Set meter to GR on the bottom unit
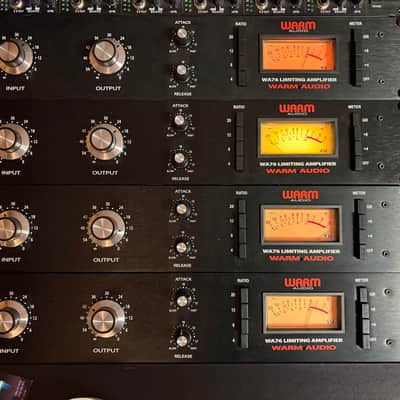400x400 pixels. click(364, 295)
